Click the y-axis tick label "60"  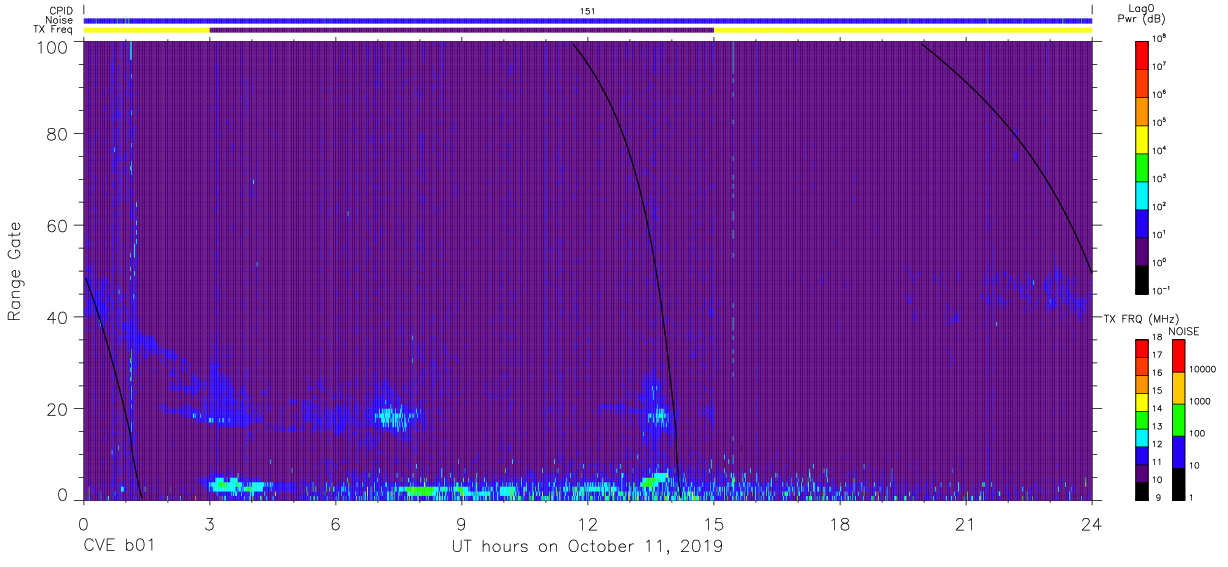[58, 225]
